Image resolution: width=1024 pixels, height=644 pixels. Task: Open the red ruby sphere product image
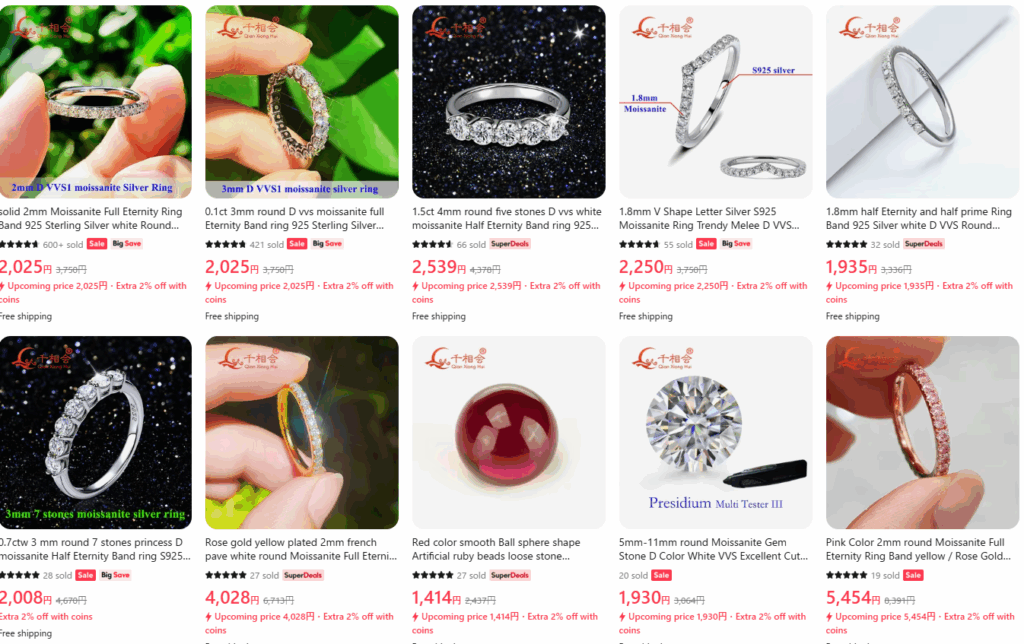click(x=509, y=432)
